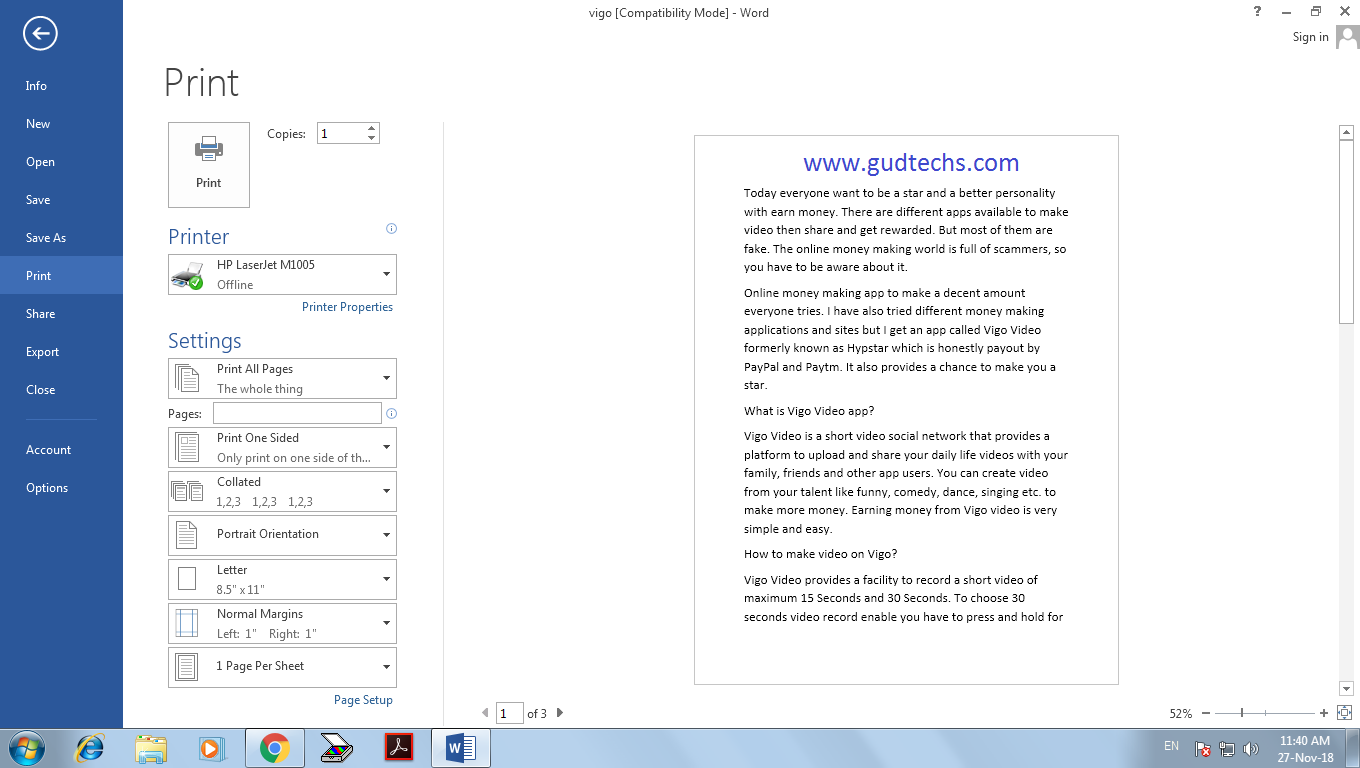Click the info icon next to Pages field
The height and width of the screenshot is (768, 1360).
391,413
